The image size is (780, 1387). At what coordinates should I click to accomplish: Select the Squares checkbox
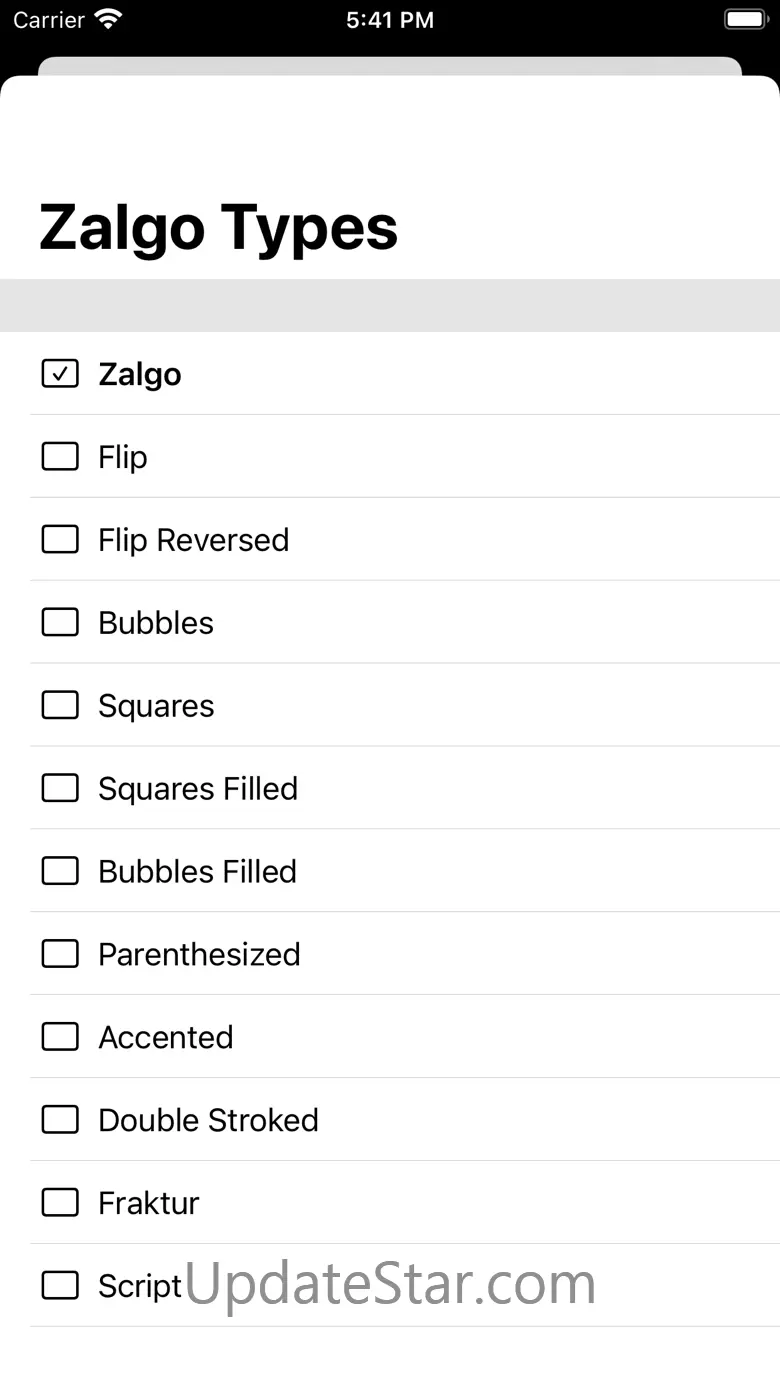60,706
